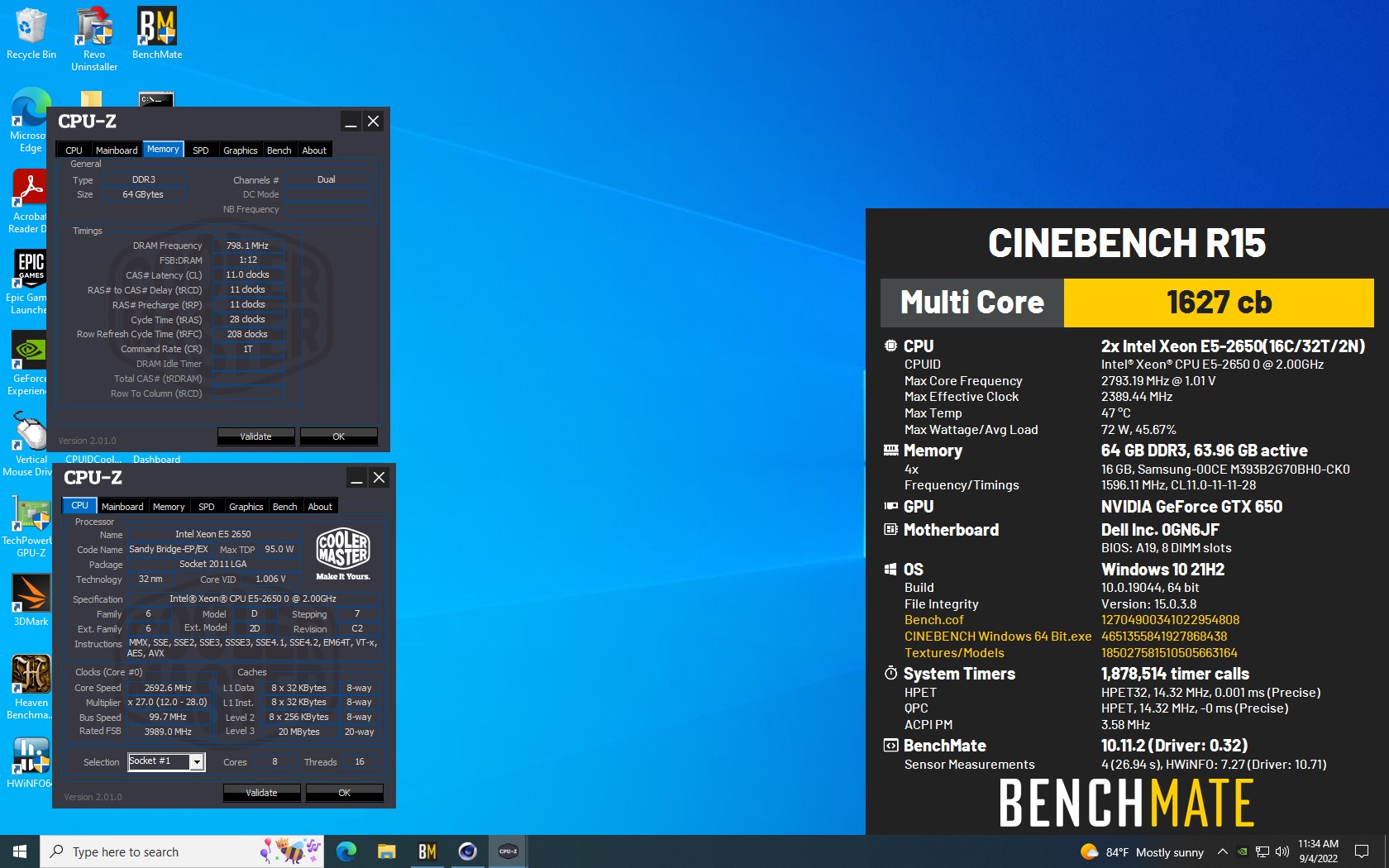Minimize the upper CPU-Z Memory window
This screenshot has height=868, width=1389.
(x=351, y=122)
